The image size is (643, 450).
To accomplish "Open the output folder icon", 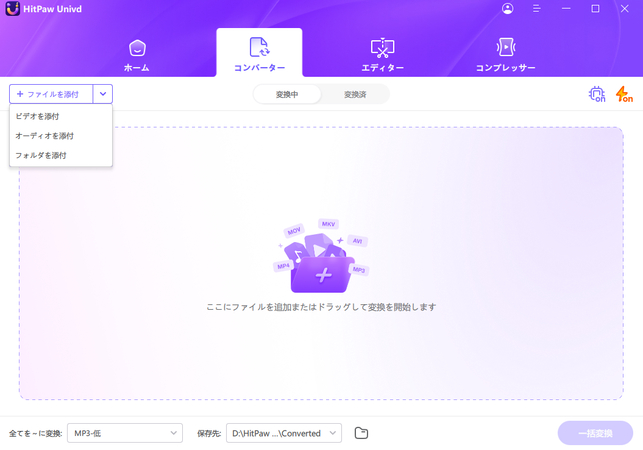I will tap(361, 433).
